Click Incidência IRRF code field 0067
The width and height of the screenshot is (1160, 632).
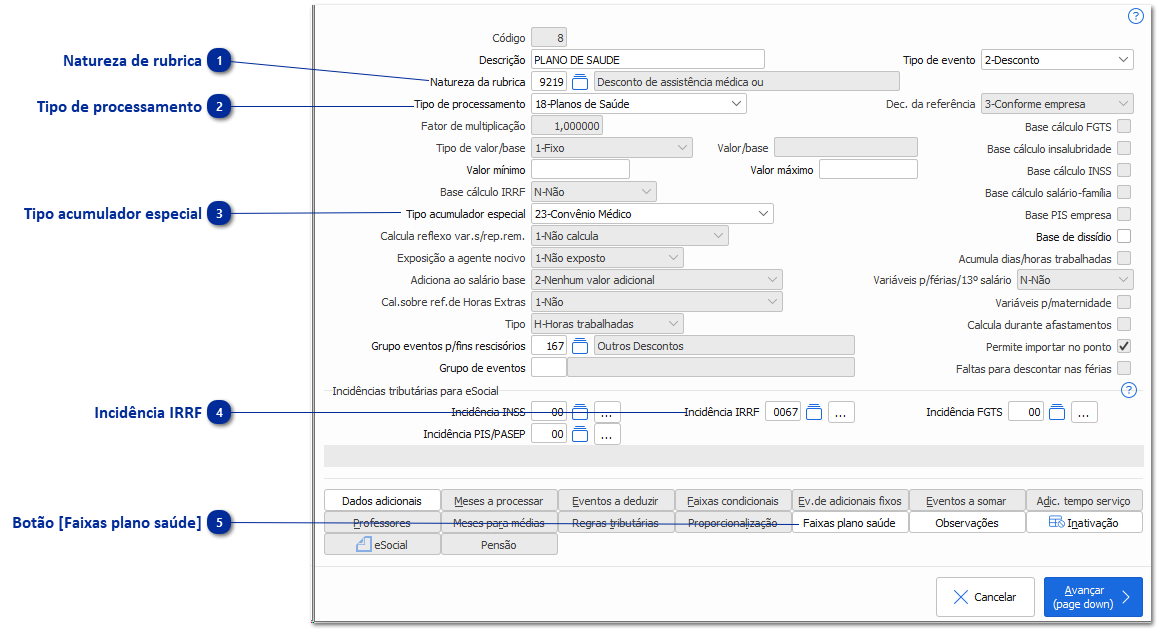(x=783, y=412)
